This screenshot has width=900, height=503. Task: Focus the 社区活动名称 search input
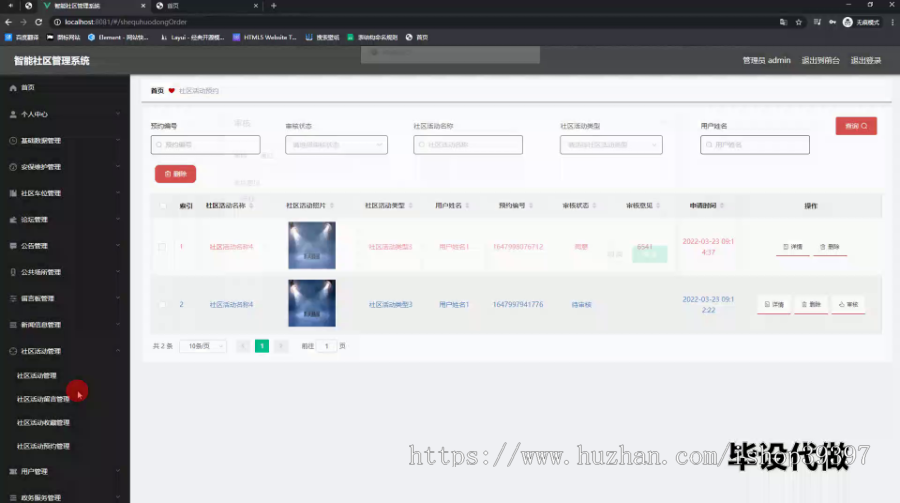[x=468, y=145]
